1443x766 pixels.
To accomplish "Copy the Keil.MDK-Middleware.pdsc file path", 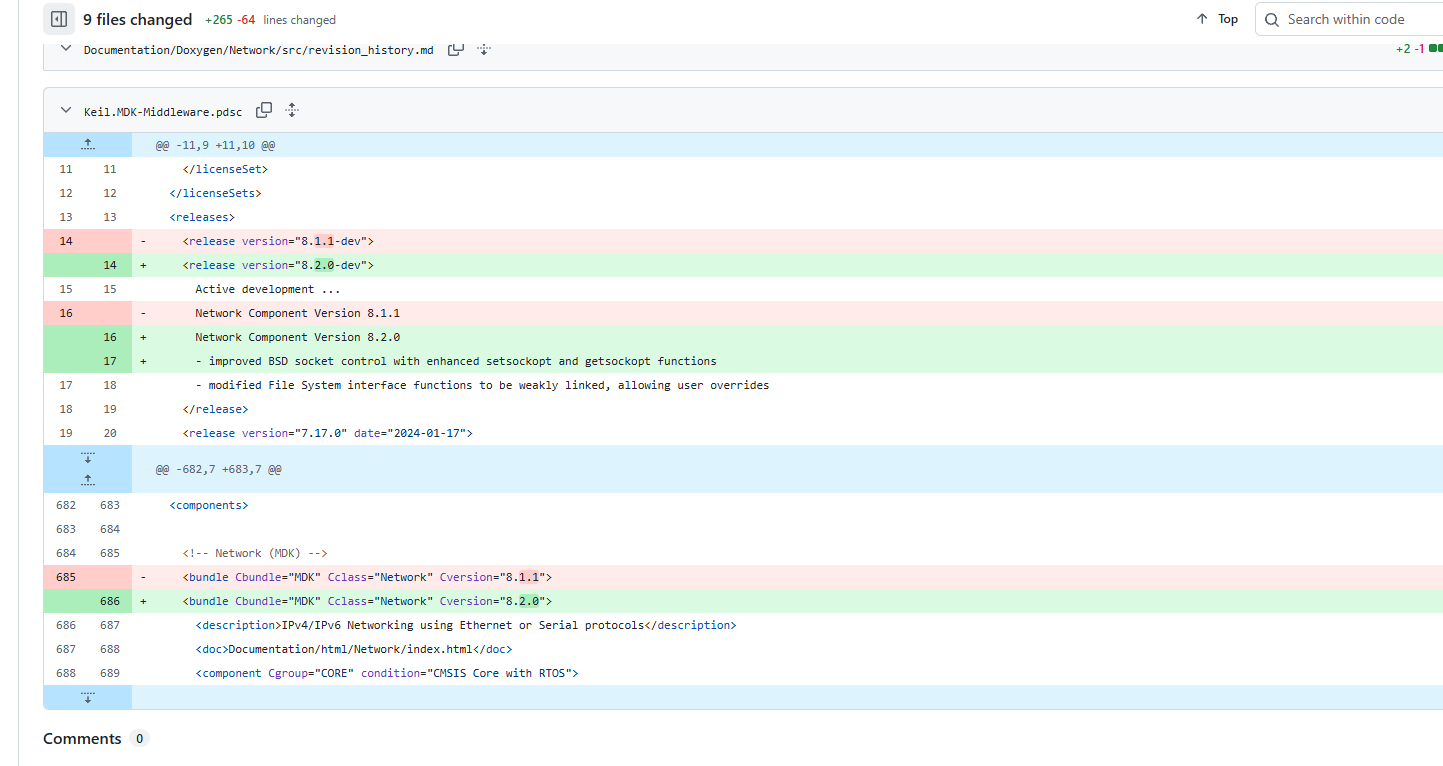I will tap(264, 110).
